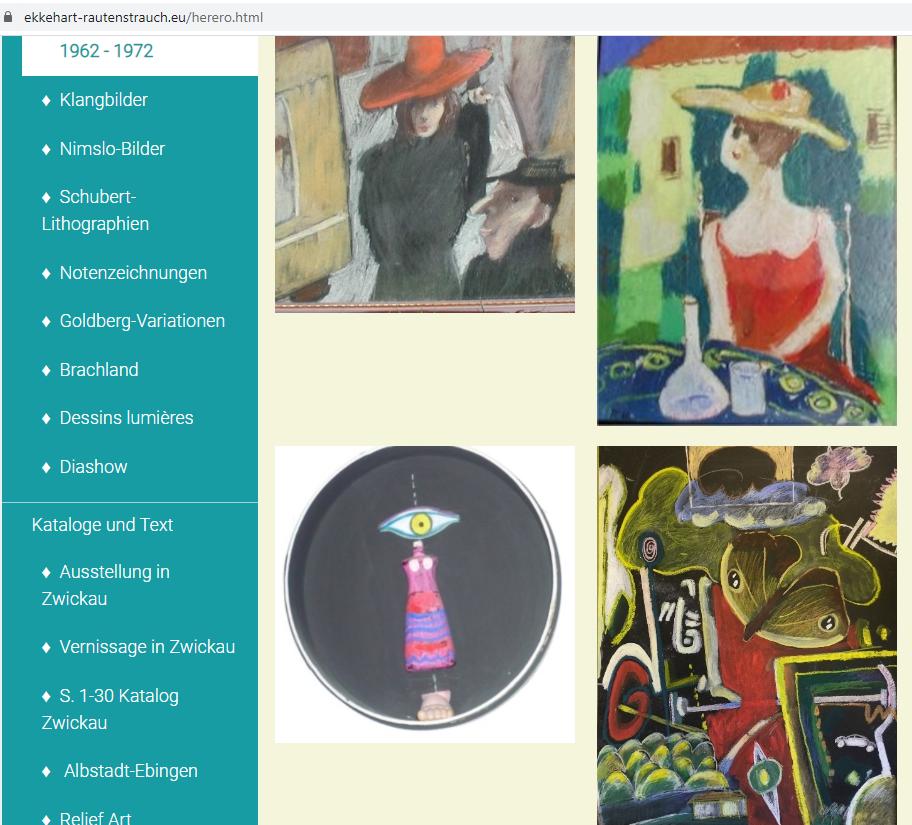Select Schubert-Lithographien in the sidebar
Screen dimensions: 912x825
[95, 210]
